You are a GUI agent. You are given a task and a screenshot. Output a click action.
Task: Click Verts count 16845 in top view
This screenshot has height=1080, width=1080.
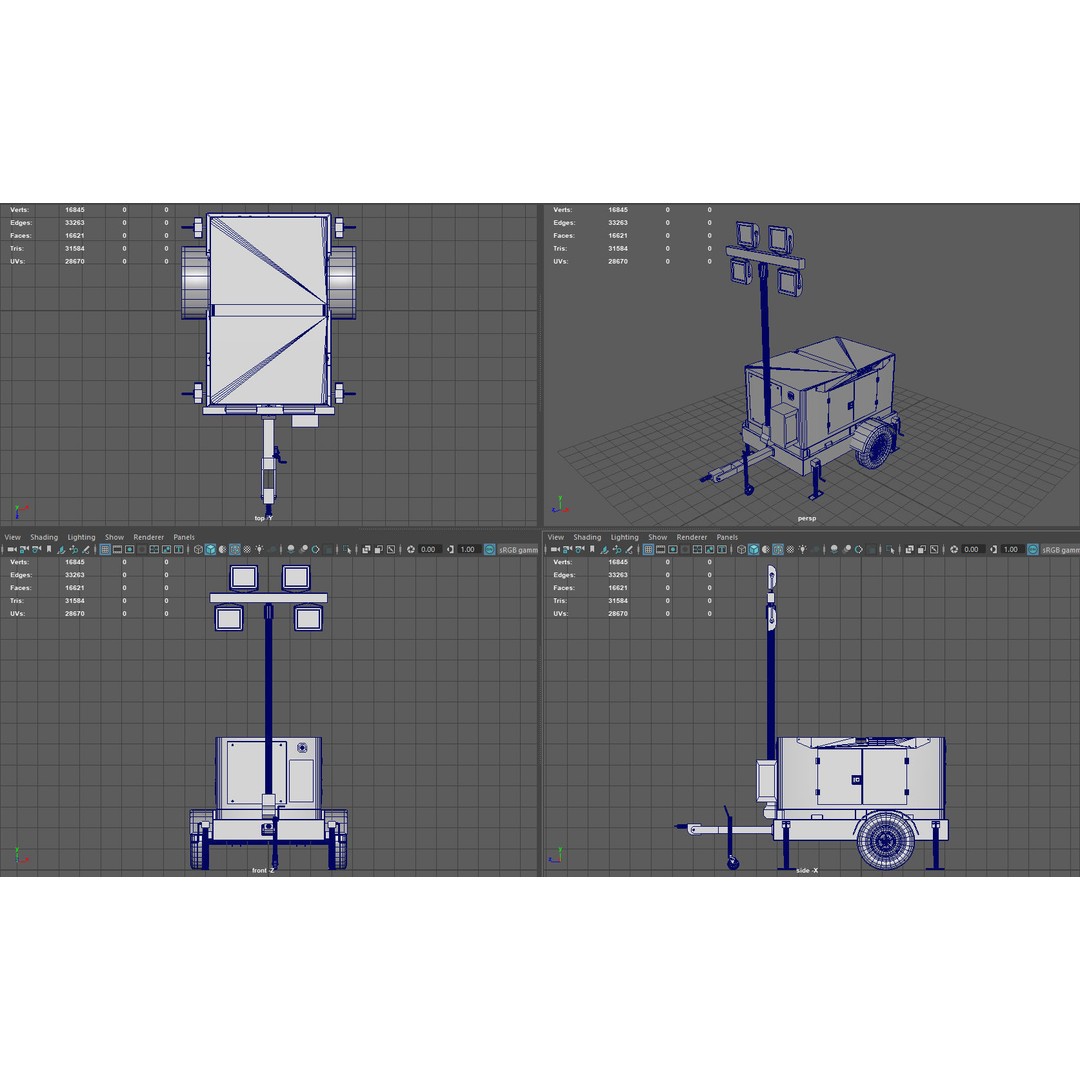click(75, 209)
